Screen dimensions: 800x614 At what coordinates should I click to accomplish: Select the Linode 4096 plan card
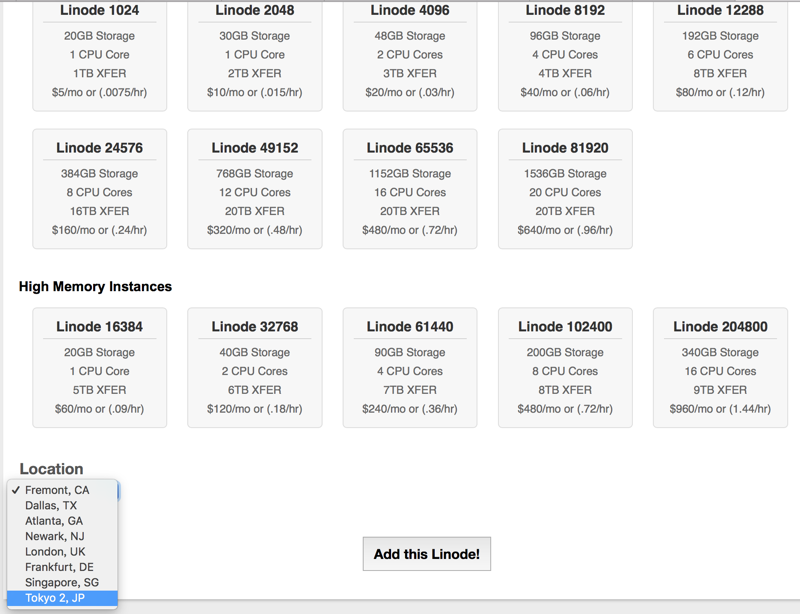(x=410, y=55)
